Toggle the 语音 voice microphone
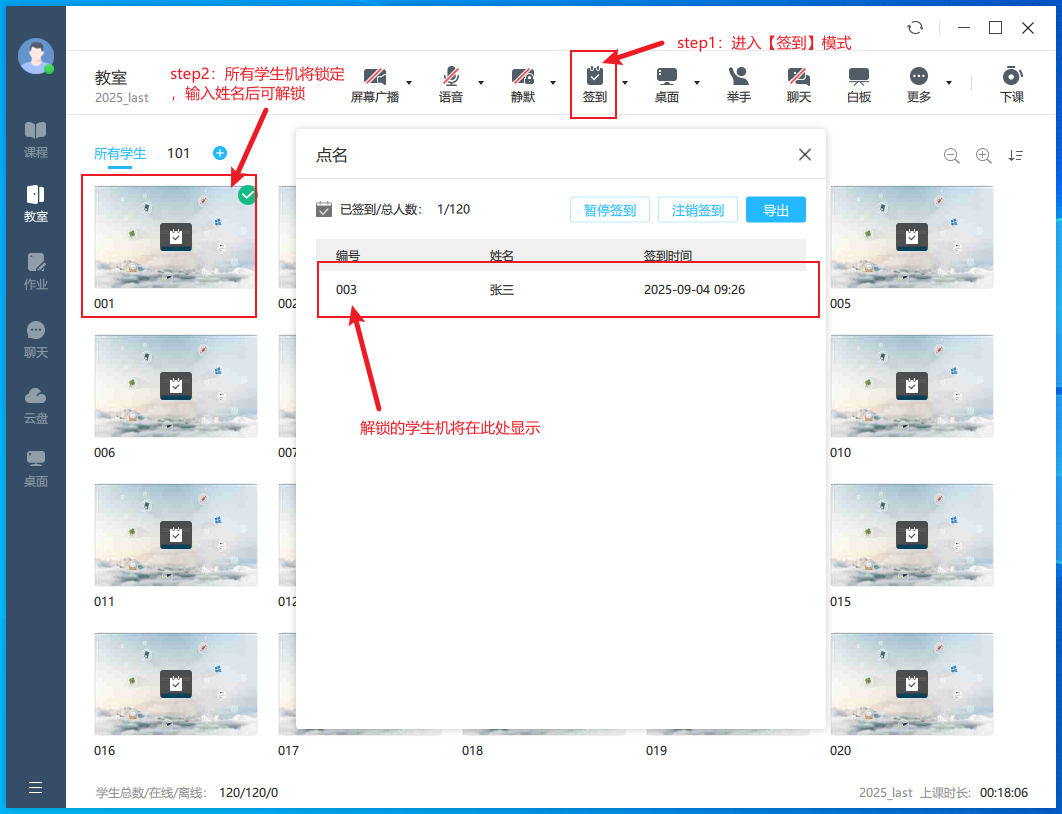Image resolution: width=1062 pixels, height=814 pixels. (x=451, y=83)
